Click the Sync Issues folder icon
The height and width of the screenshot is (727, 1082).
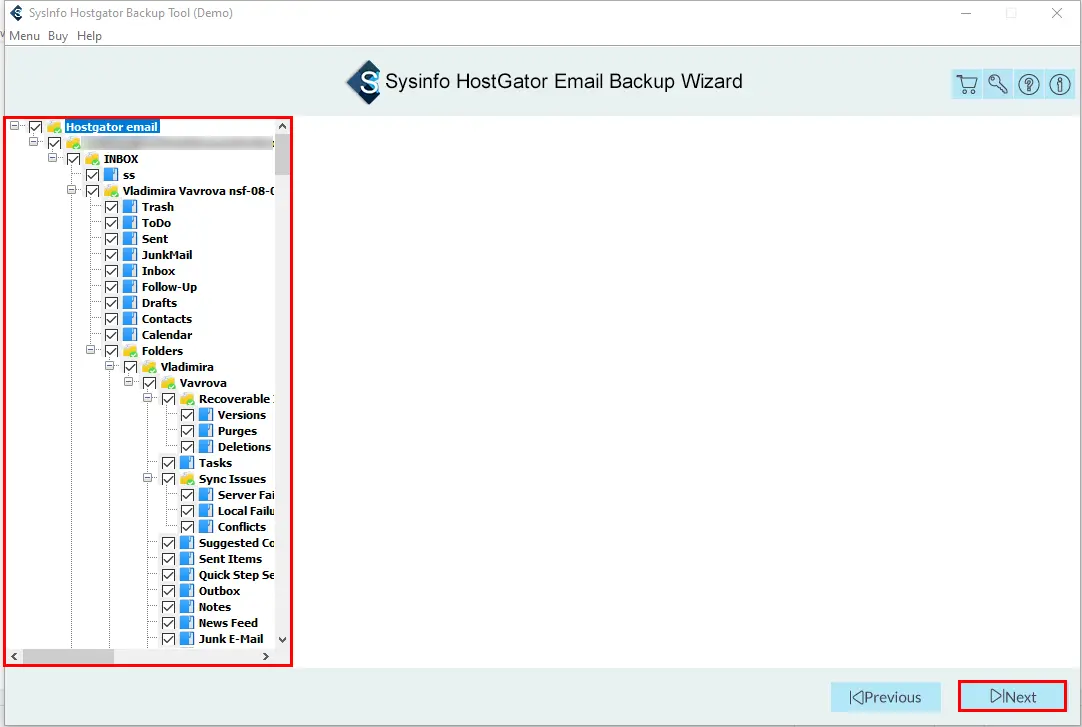(x=187, y=479)
